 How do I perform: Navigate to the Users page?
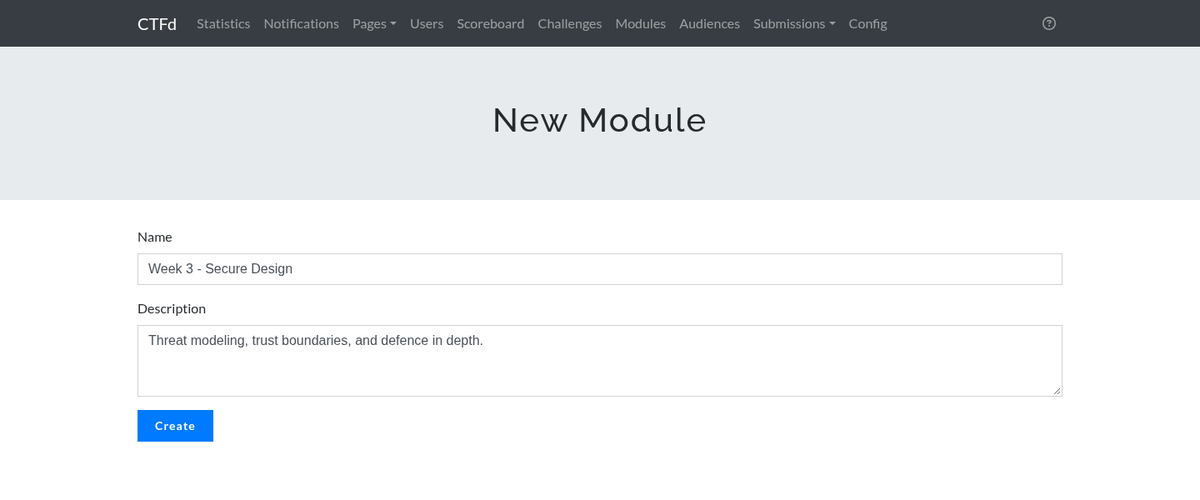427,23
